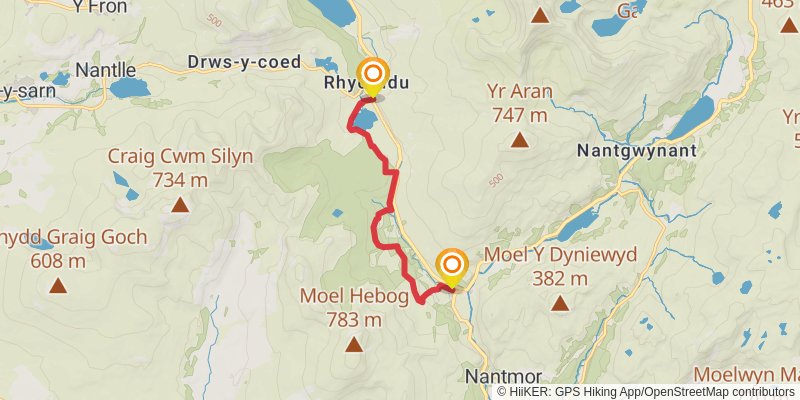Click the end pin marker near Moel Y Dyniewyd
Viewport: 800px width, 400px height.
coord(452,268)
